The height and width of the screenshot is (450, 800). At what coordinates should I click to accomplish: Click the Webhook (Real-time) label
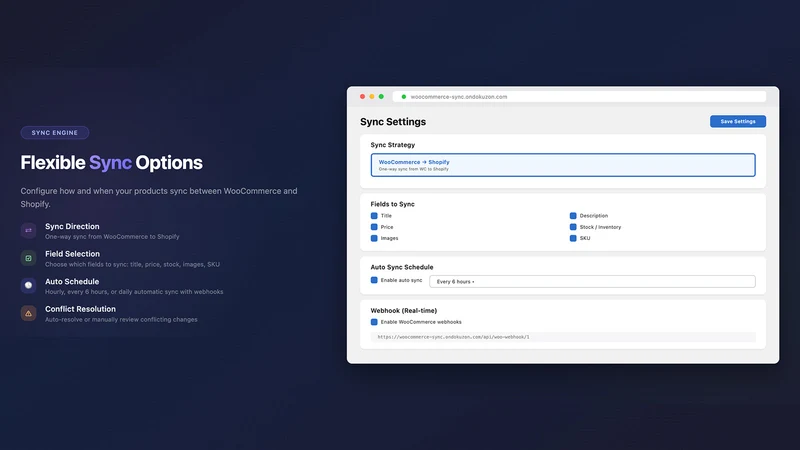click(x=404, y=311)
